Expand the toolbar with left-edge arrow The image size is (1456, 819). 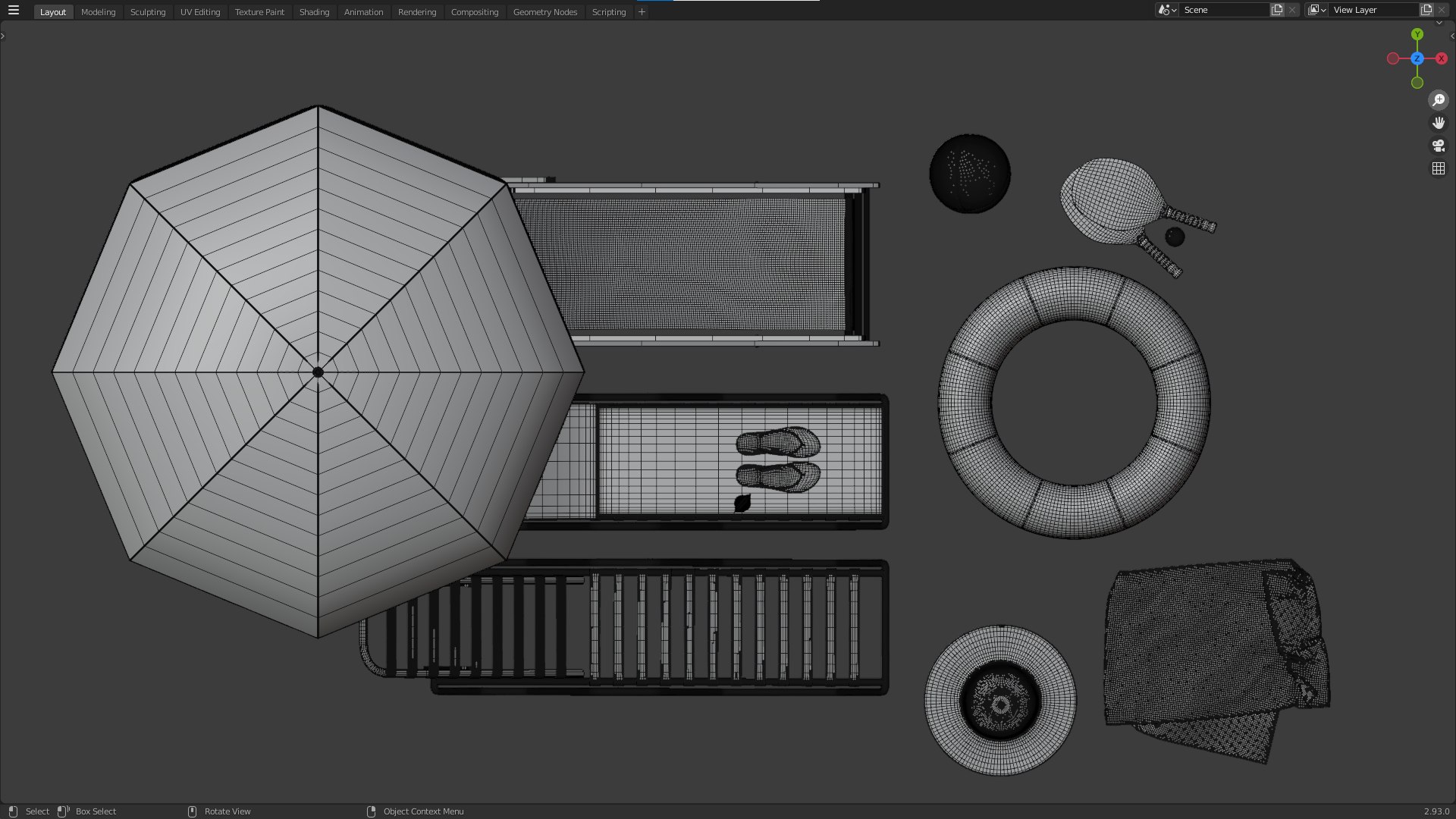click(x=3, y=36)
